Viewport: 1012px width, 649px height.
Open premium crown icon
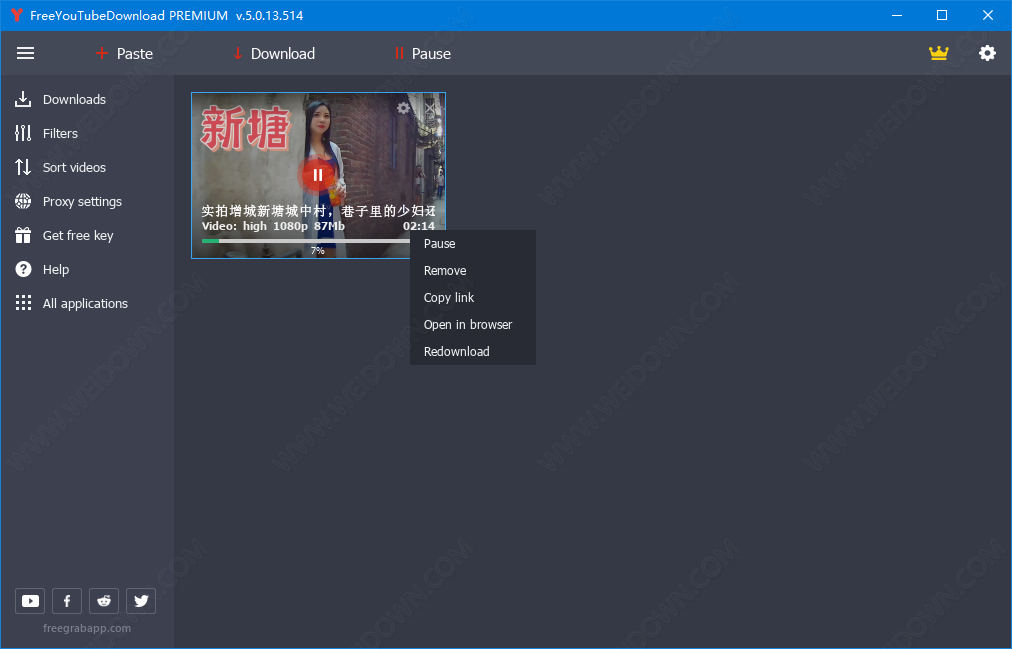[x=938, y=53]
